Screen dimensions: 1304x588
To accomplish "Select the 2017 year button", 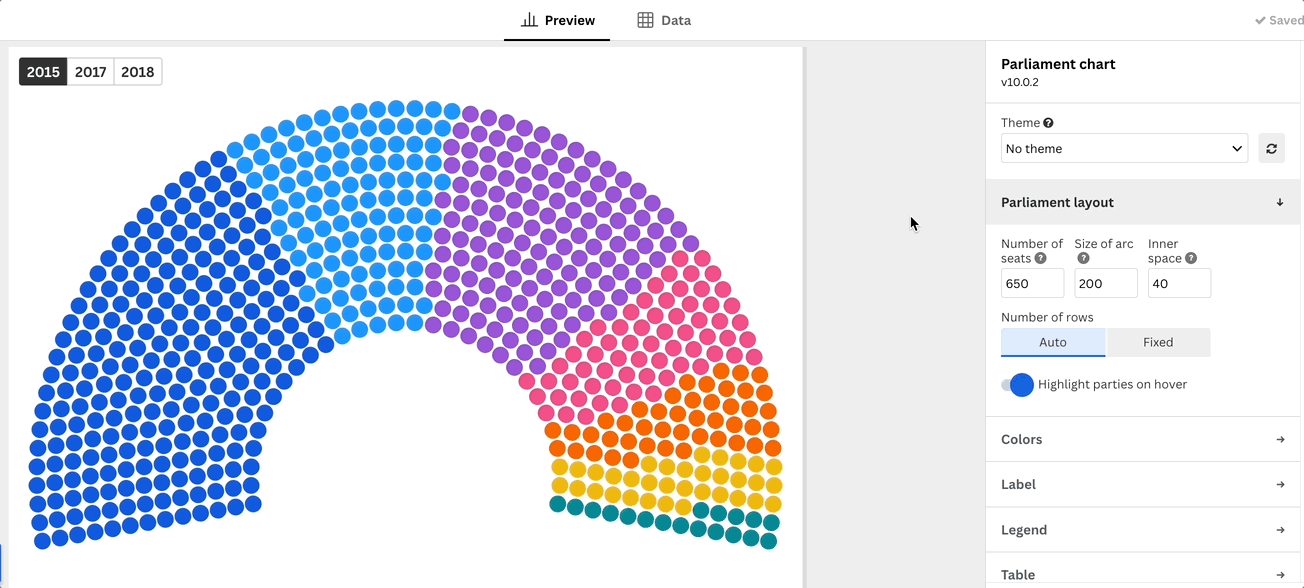I will (x=90, y=72).
